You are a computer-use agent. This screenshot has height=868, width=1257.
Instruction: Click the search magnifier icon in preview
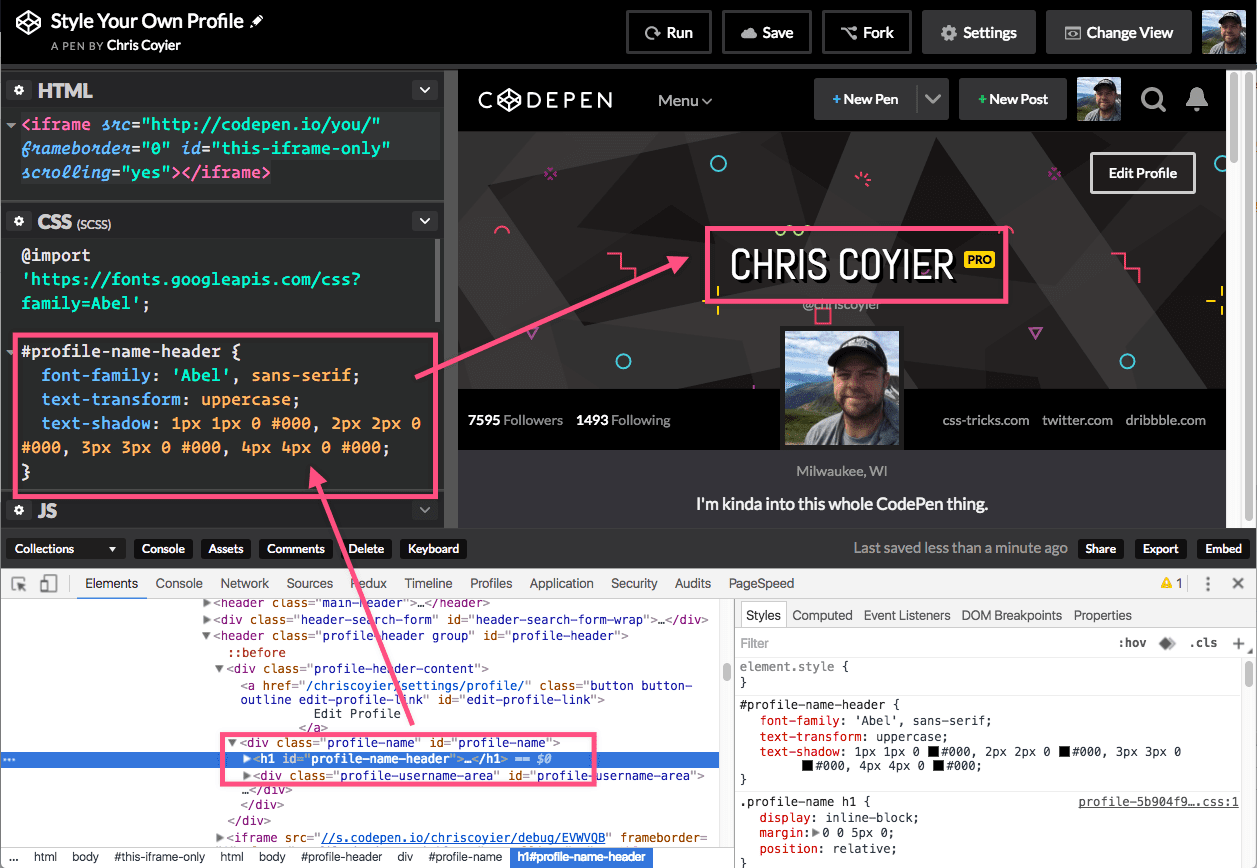click(x=1153, y=99)
